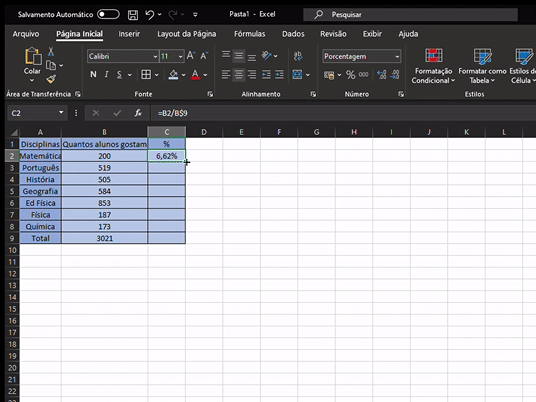The image size is (536, 402).
Task: Open Formatação Condicional dropdown
Action: tap(433, 66)
